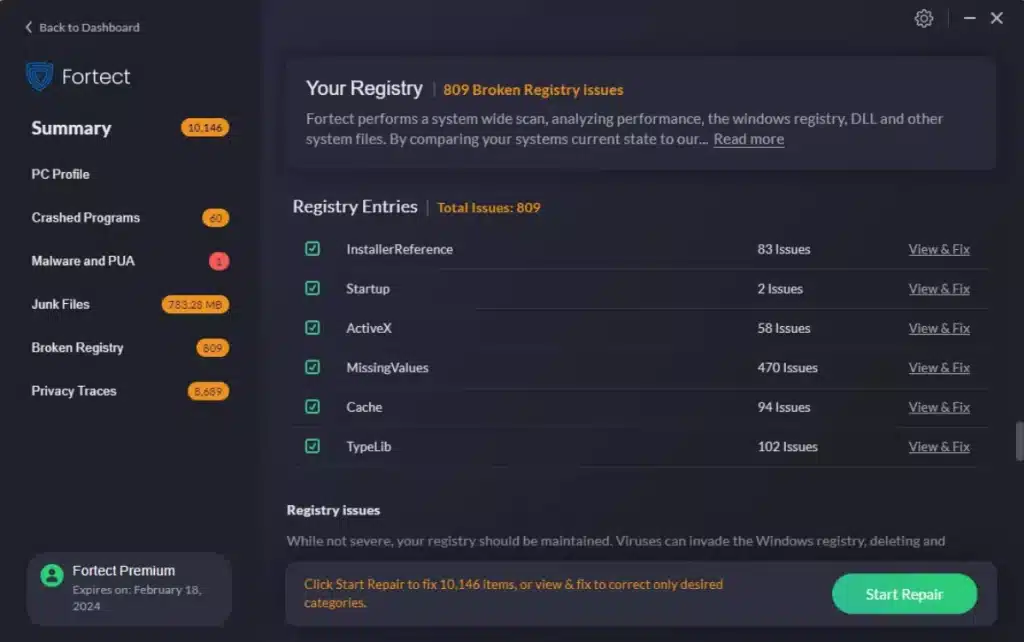Click the '470 Issues' count
Screen dimensions: 1024x642
[x=787, y=368]
